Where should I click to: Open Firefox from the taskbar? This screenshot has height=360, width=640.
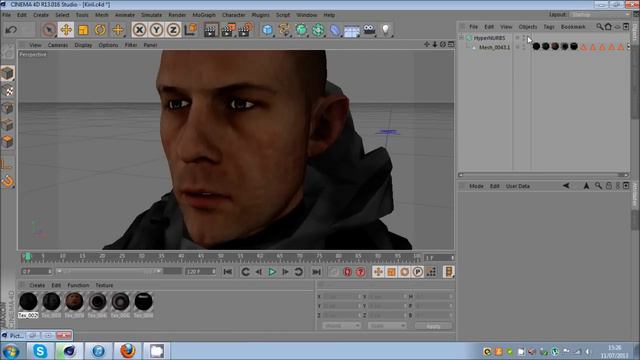(x=127, y=351)
